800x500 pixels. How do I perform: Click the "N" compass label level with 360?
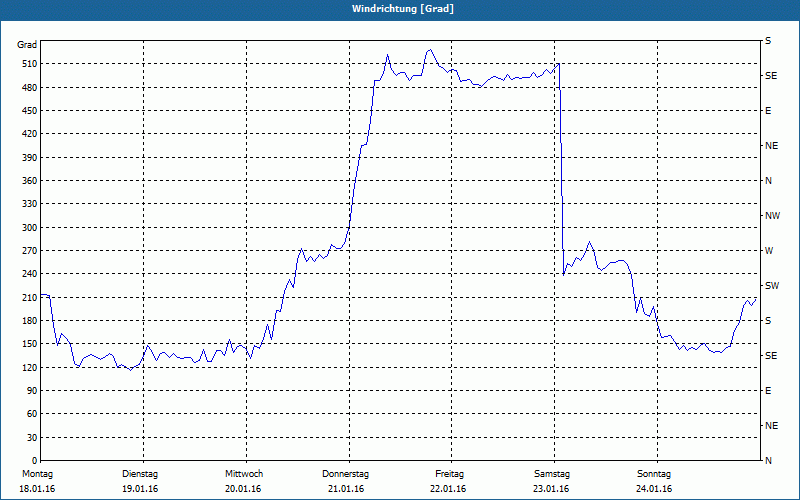point(769,181)
